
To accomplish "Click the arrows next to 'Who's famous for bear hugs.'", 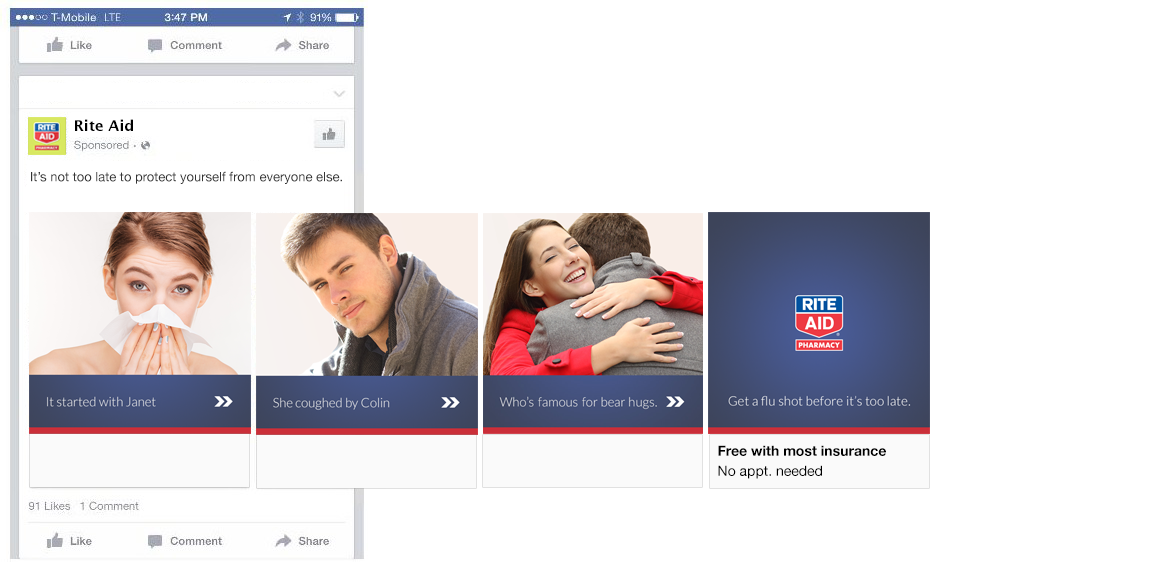I will point(675,402).
